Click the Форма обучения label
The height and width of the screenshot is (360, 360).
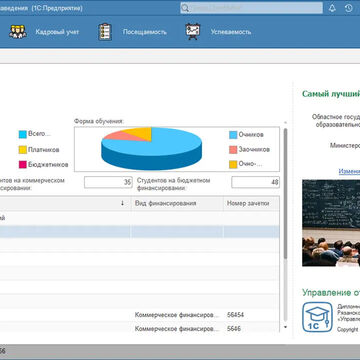coord(99,121)
